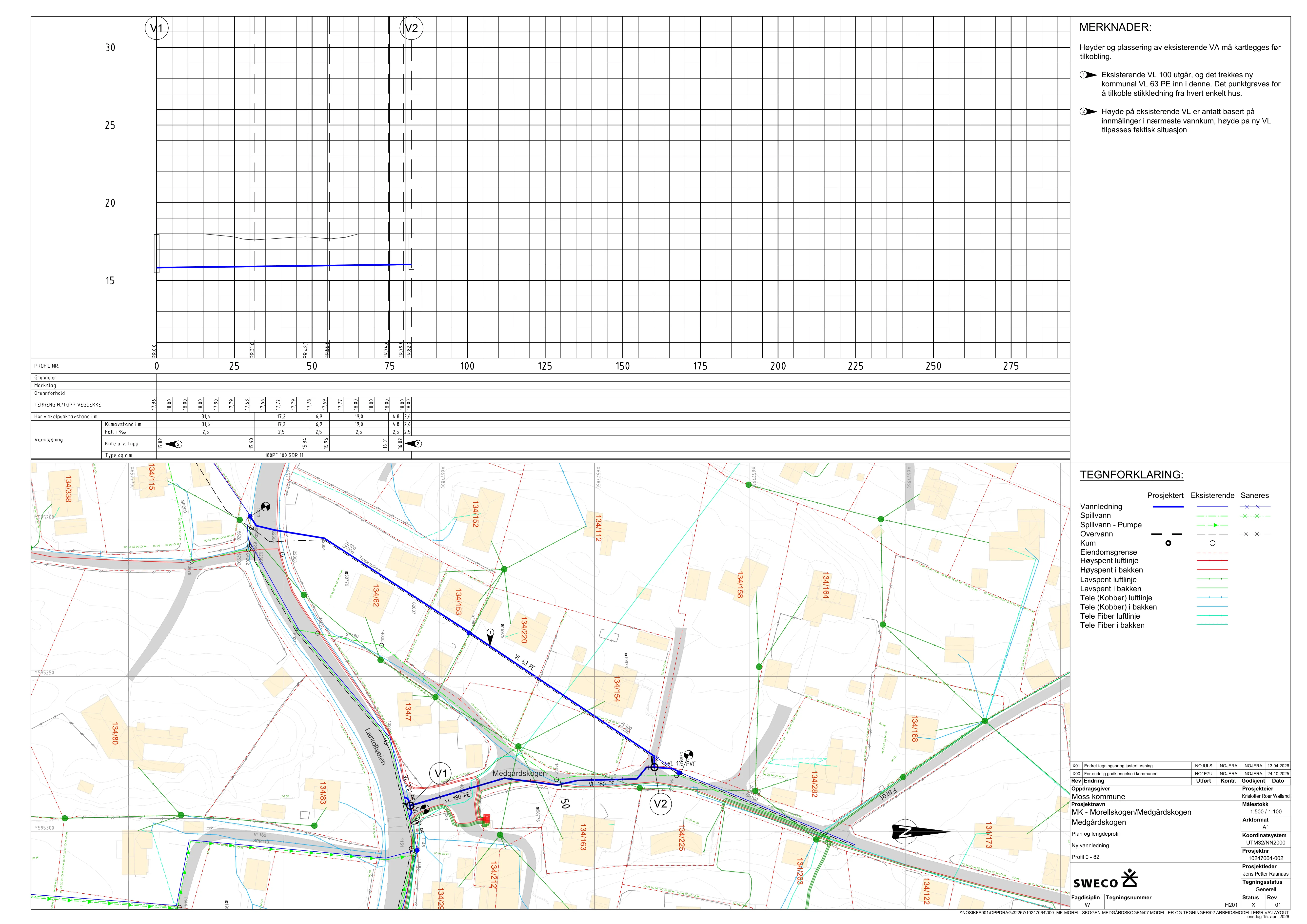The height and width of the screenshot is (924, 1307).
Task: Click the Saneres Vannledning crossed line sample
Action: click(x=1255, y=507)
